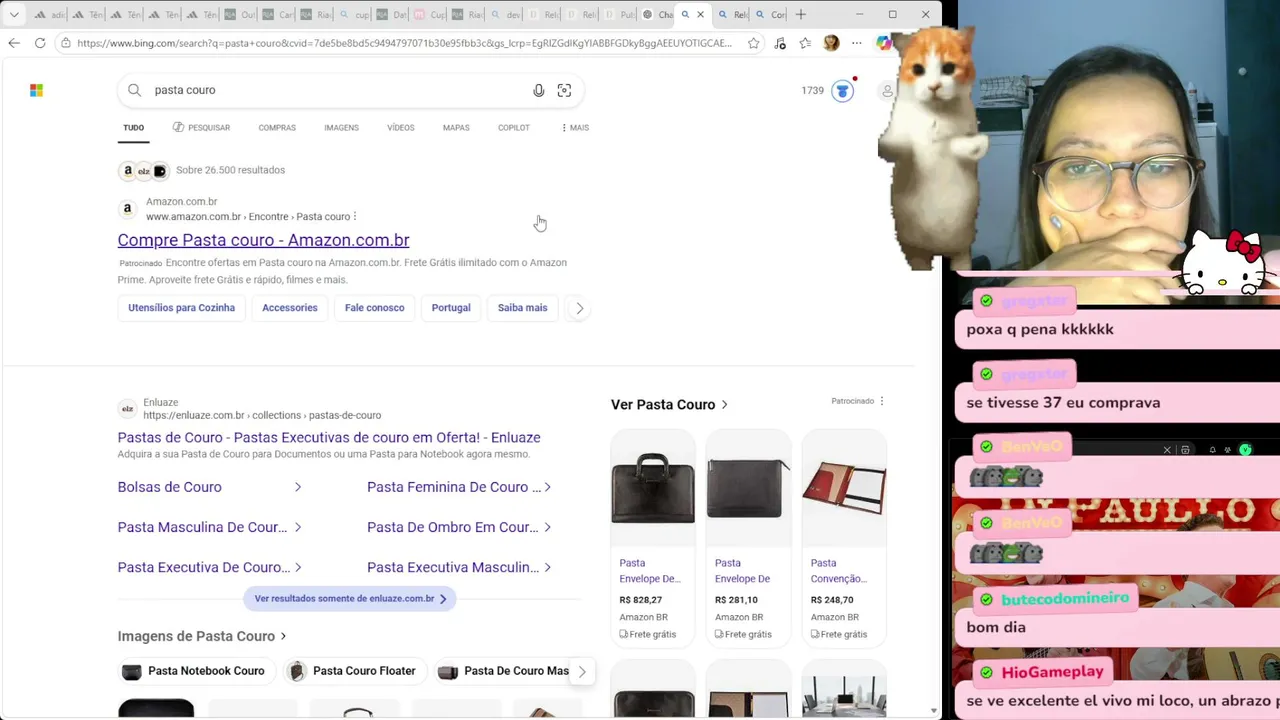Open the R$ 248,70 convention folder image

pyautogui.click(x=844, y=488)
